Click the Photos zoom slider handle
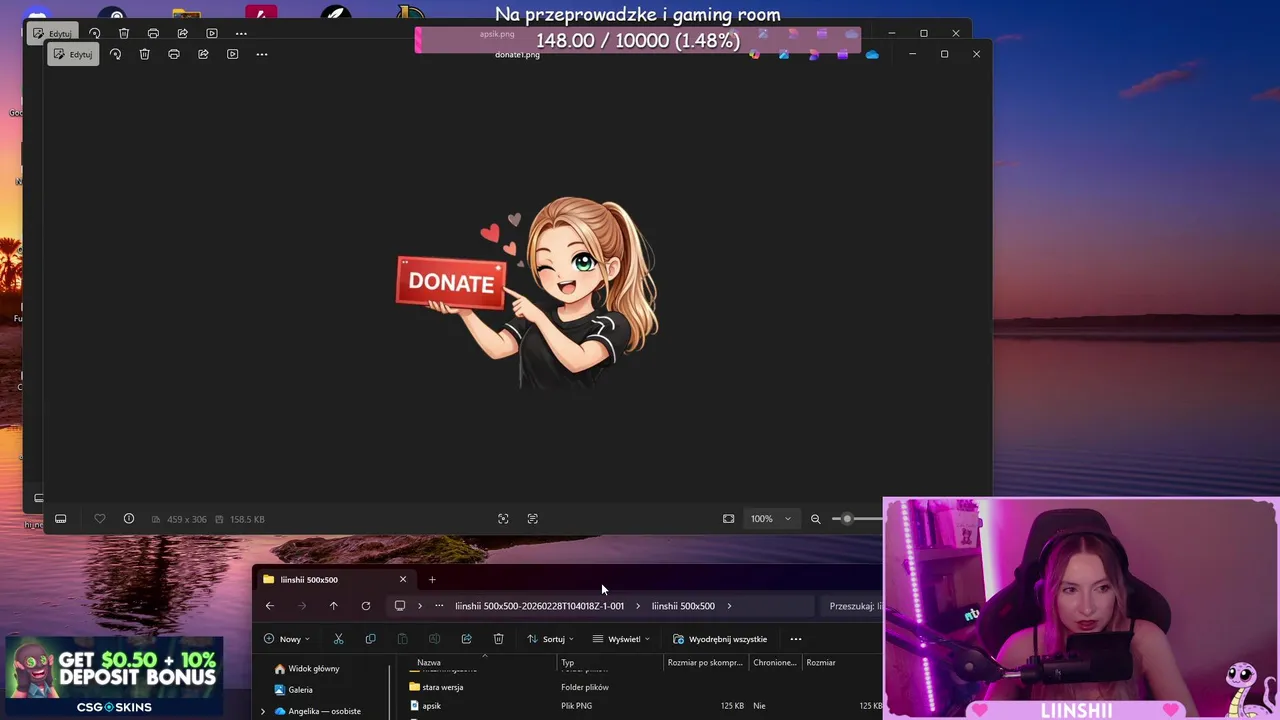The image size is (1280, 720). (x=847, y=519)
